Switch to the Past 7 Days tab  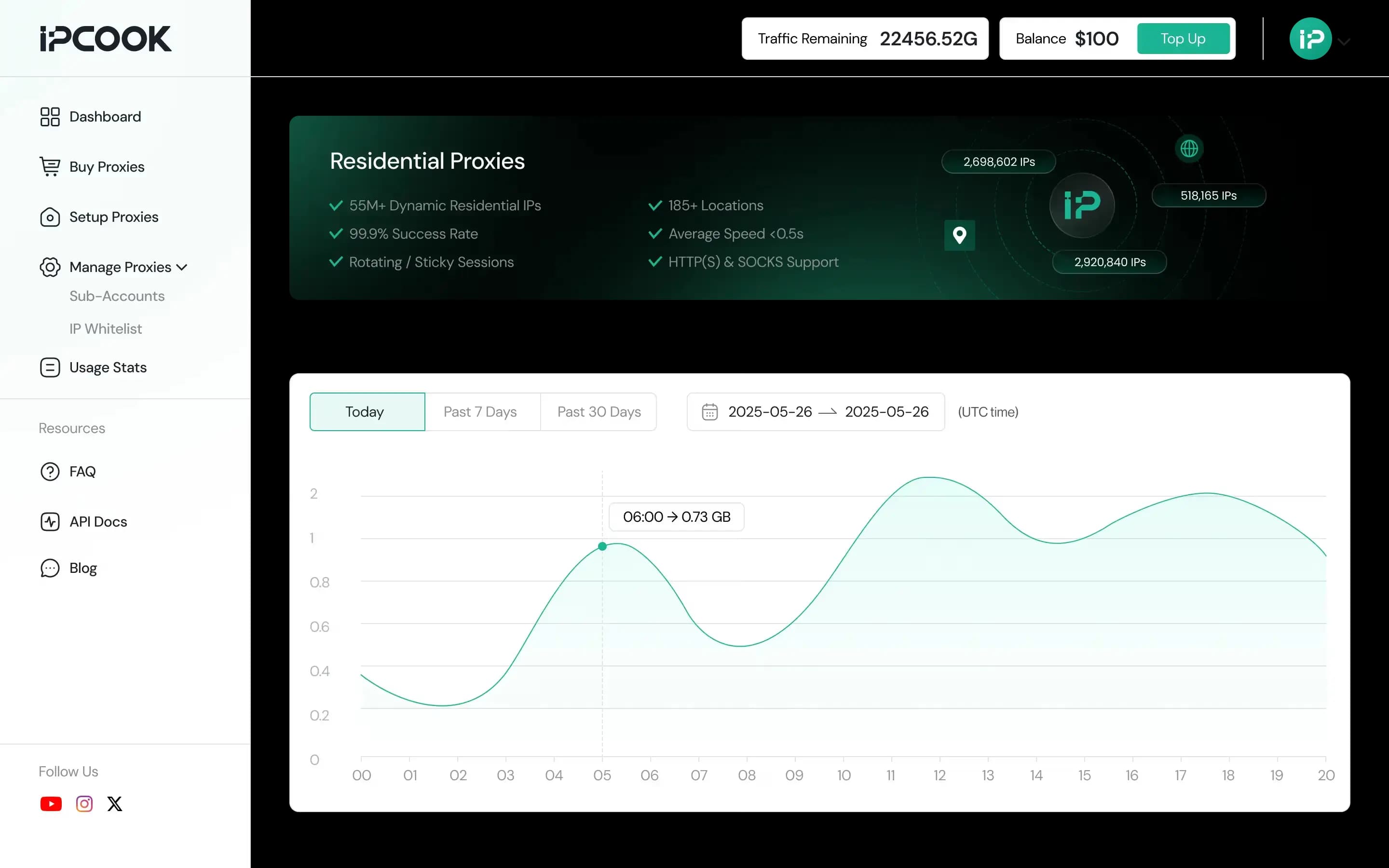(480, 412)
